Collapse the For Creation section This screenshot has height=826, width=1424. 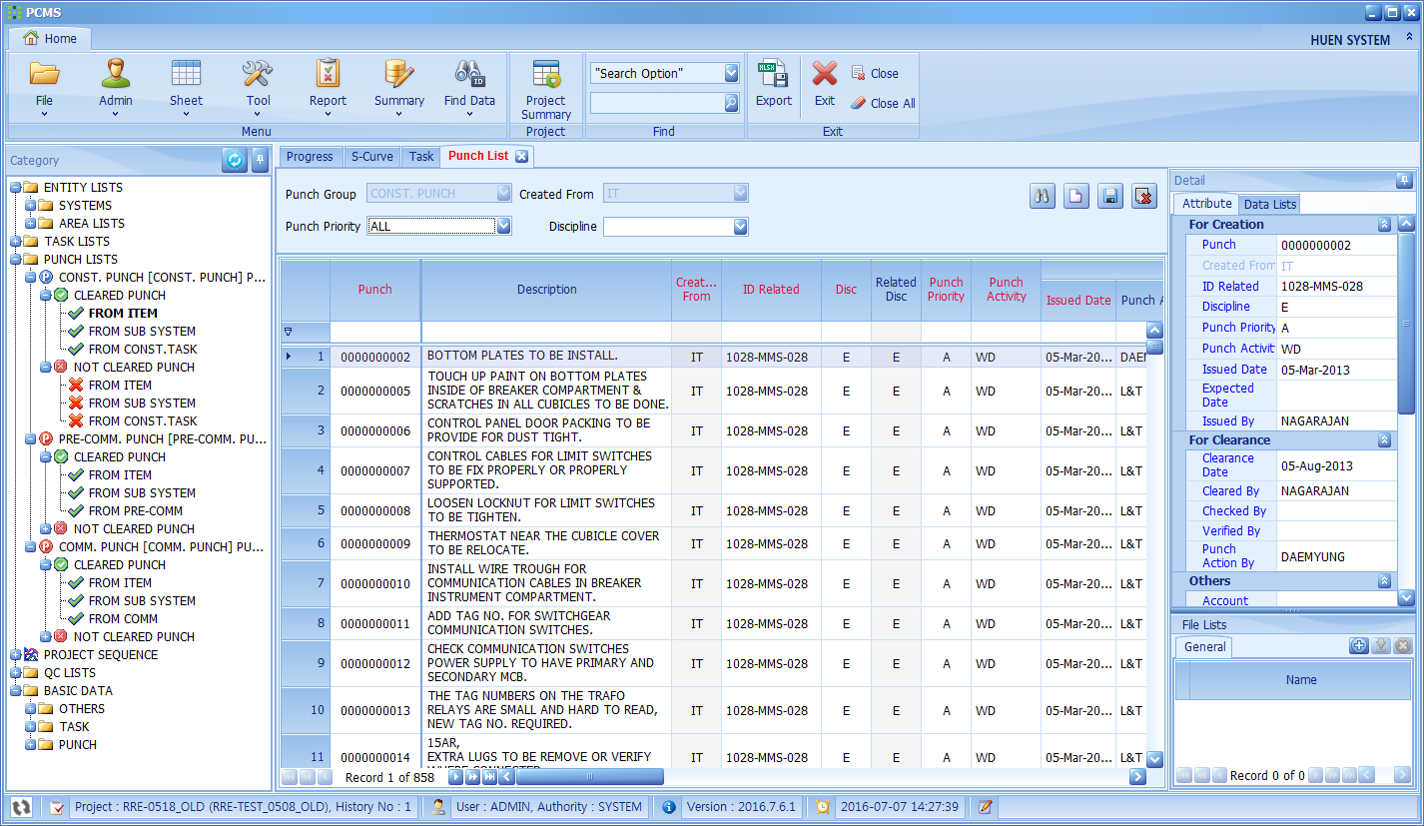(x=1384, y=225)
